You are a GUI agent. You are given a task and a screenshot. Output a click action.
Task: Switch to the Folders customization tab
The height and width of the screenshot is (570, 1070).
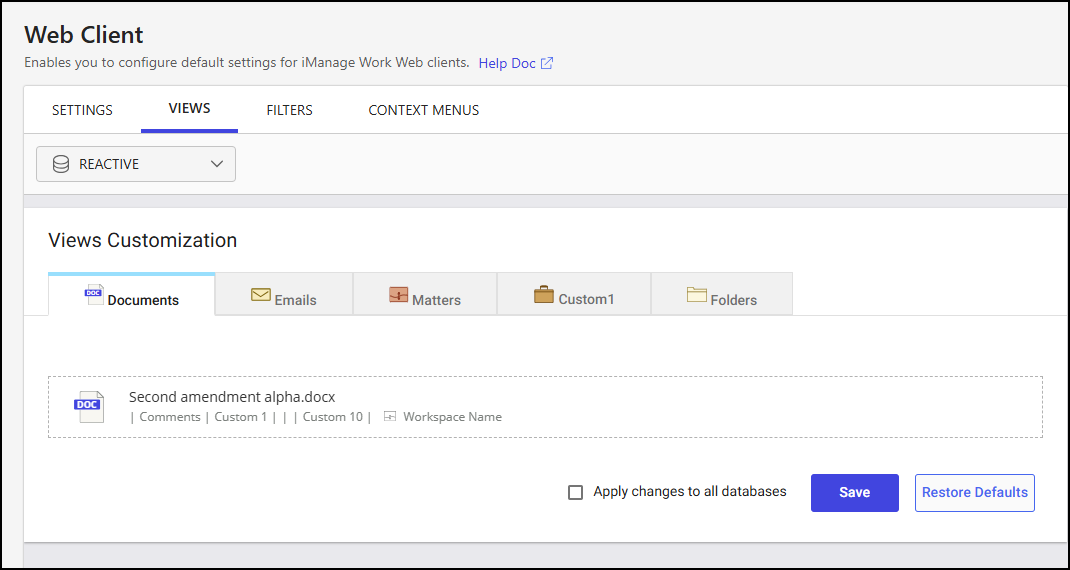point(722,294)
